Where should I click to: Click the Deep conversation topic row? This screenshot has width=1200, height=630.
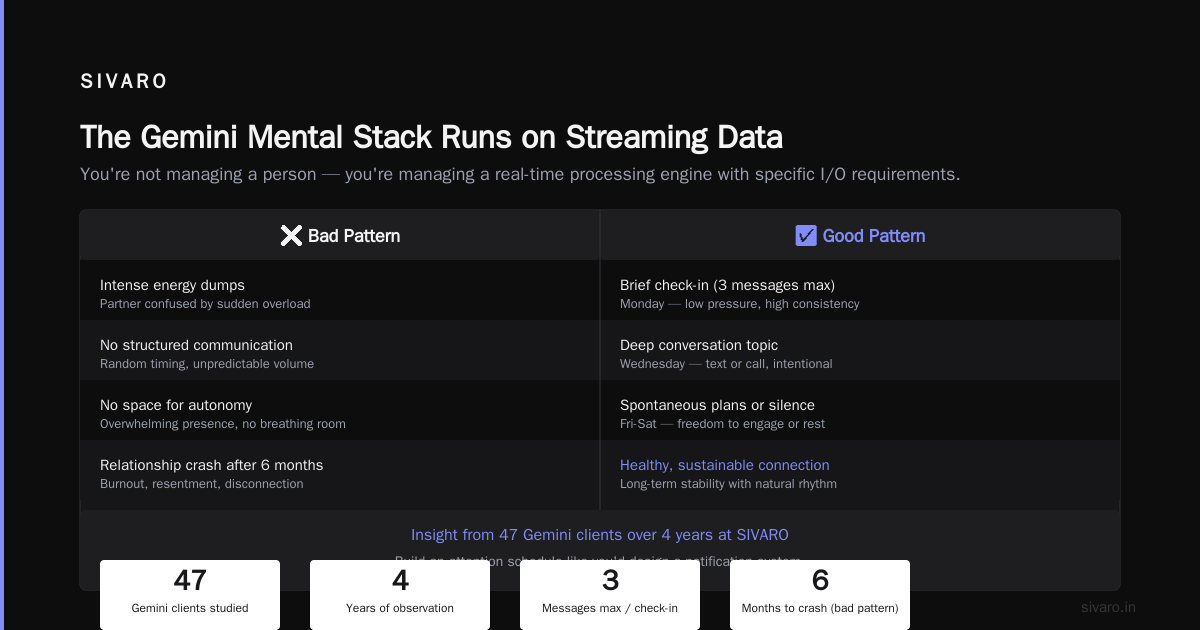pos(860,350)
